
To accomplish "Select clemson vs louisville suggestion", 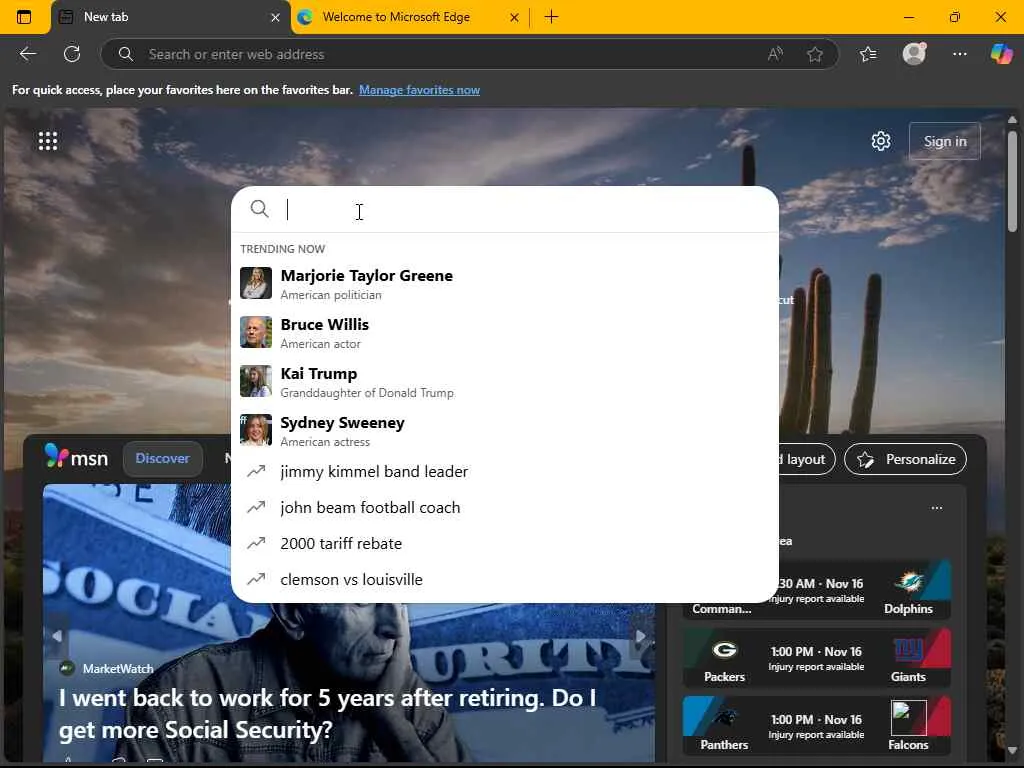I will tap(505, 579).
